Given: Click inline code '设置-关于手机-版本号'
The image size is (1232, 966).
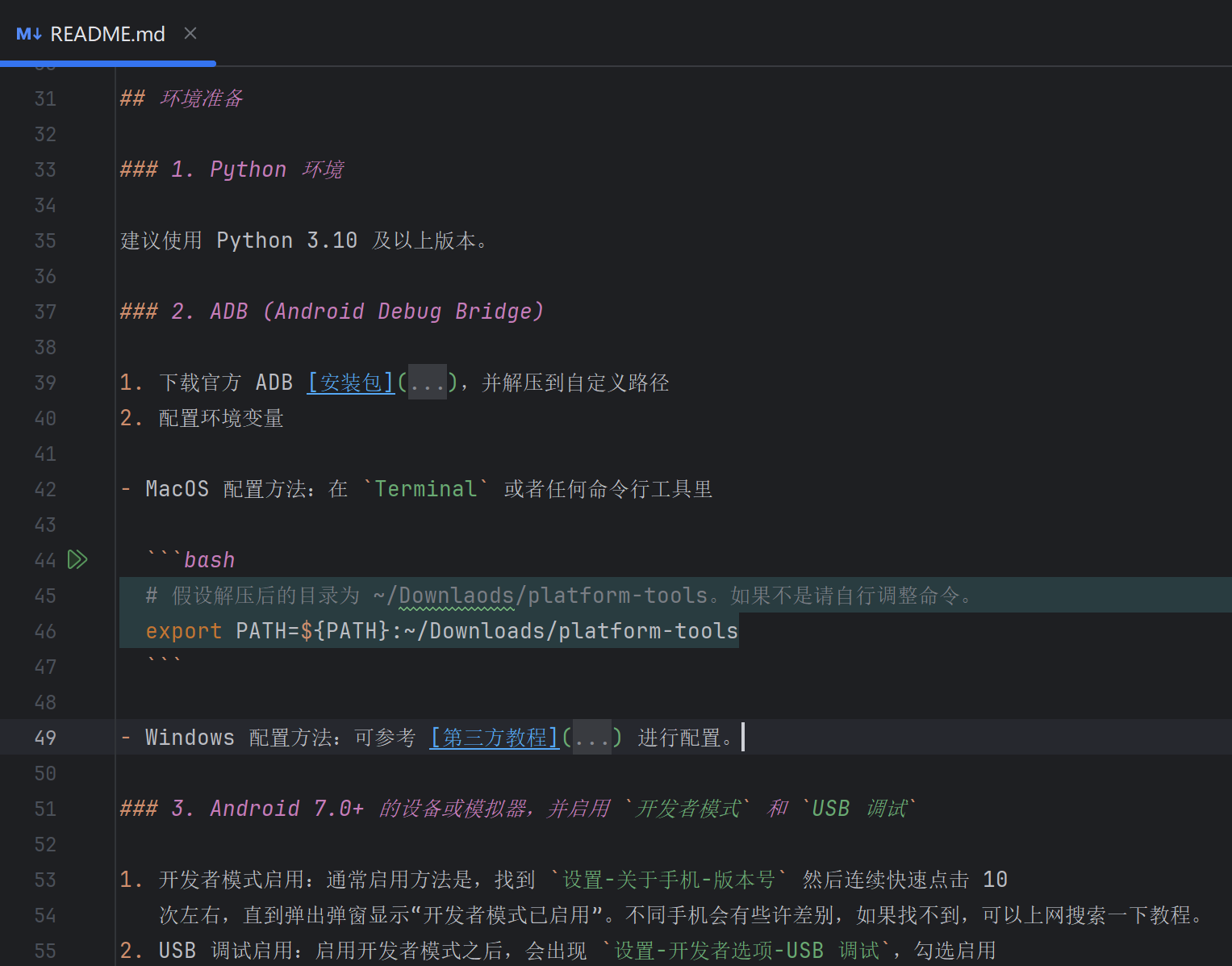Looking at the screenshot, I should (x=668, y=880).
